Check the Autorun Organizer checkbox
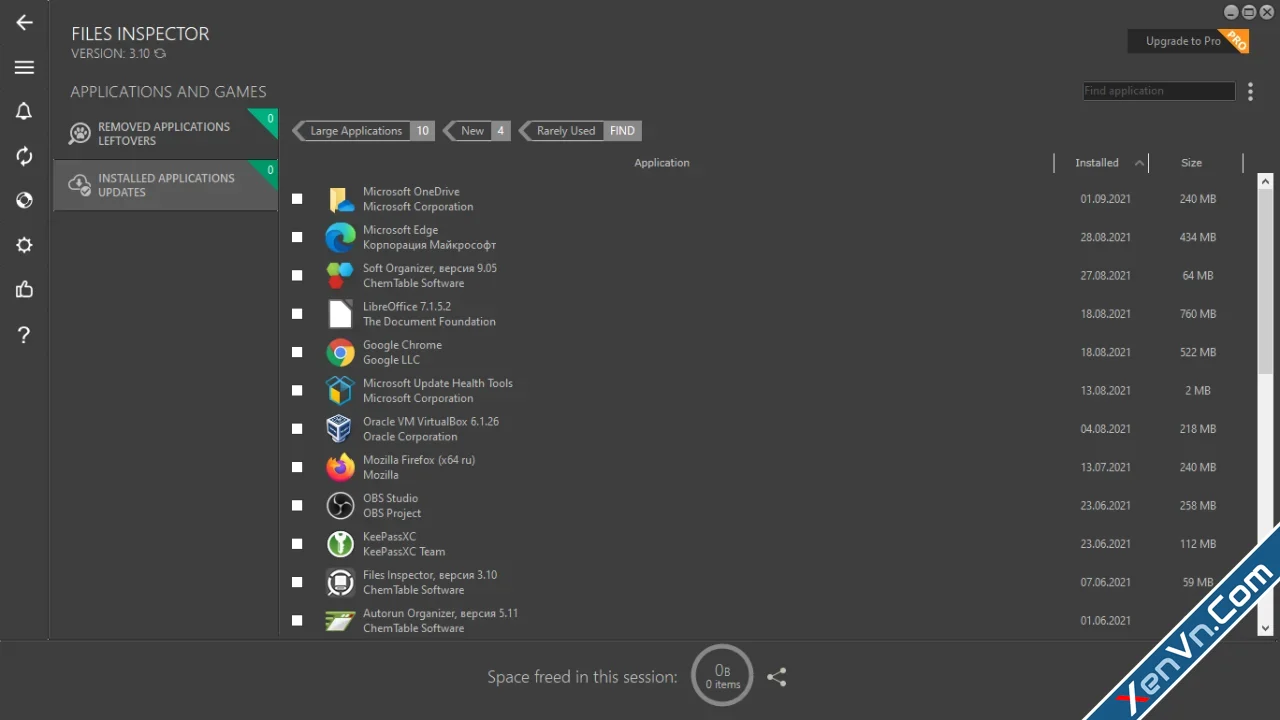The width and height of the screenshot is (1280, 720). pyautogui.click(x=297, y=620)
